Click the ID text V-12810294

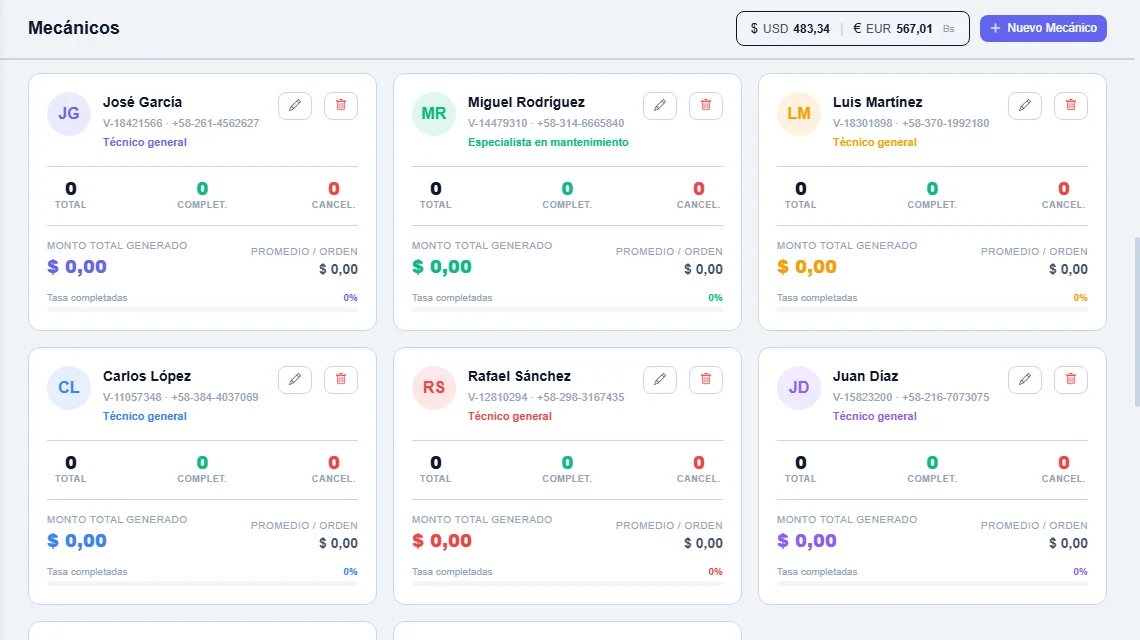(497, 398)
